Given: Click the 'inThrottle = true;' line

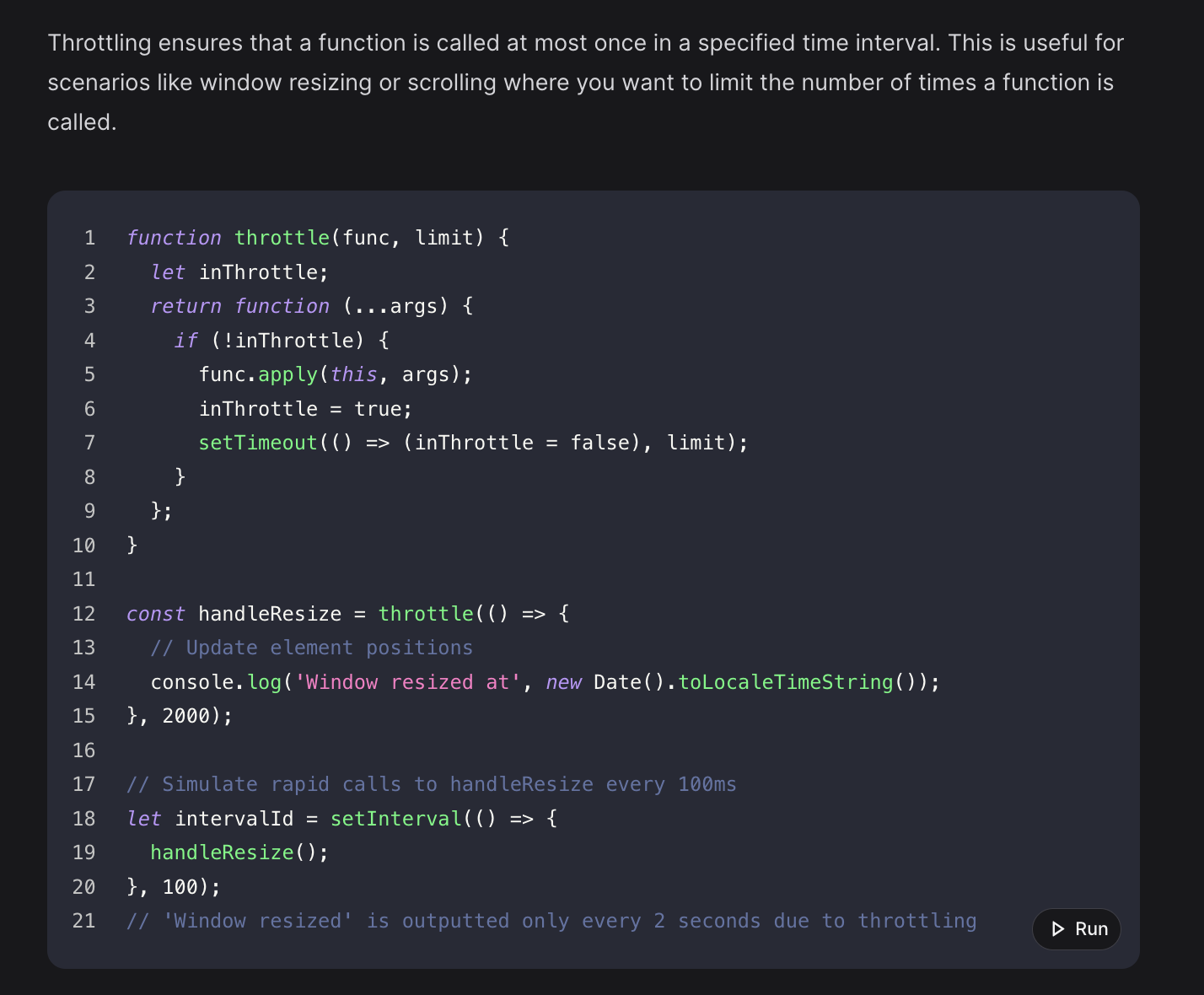Looking at the screenshot, I should 305,409.
